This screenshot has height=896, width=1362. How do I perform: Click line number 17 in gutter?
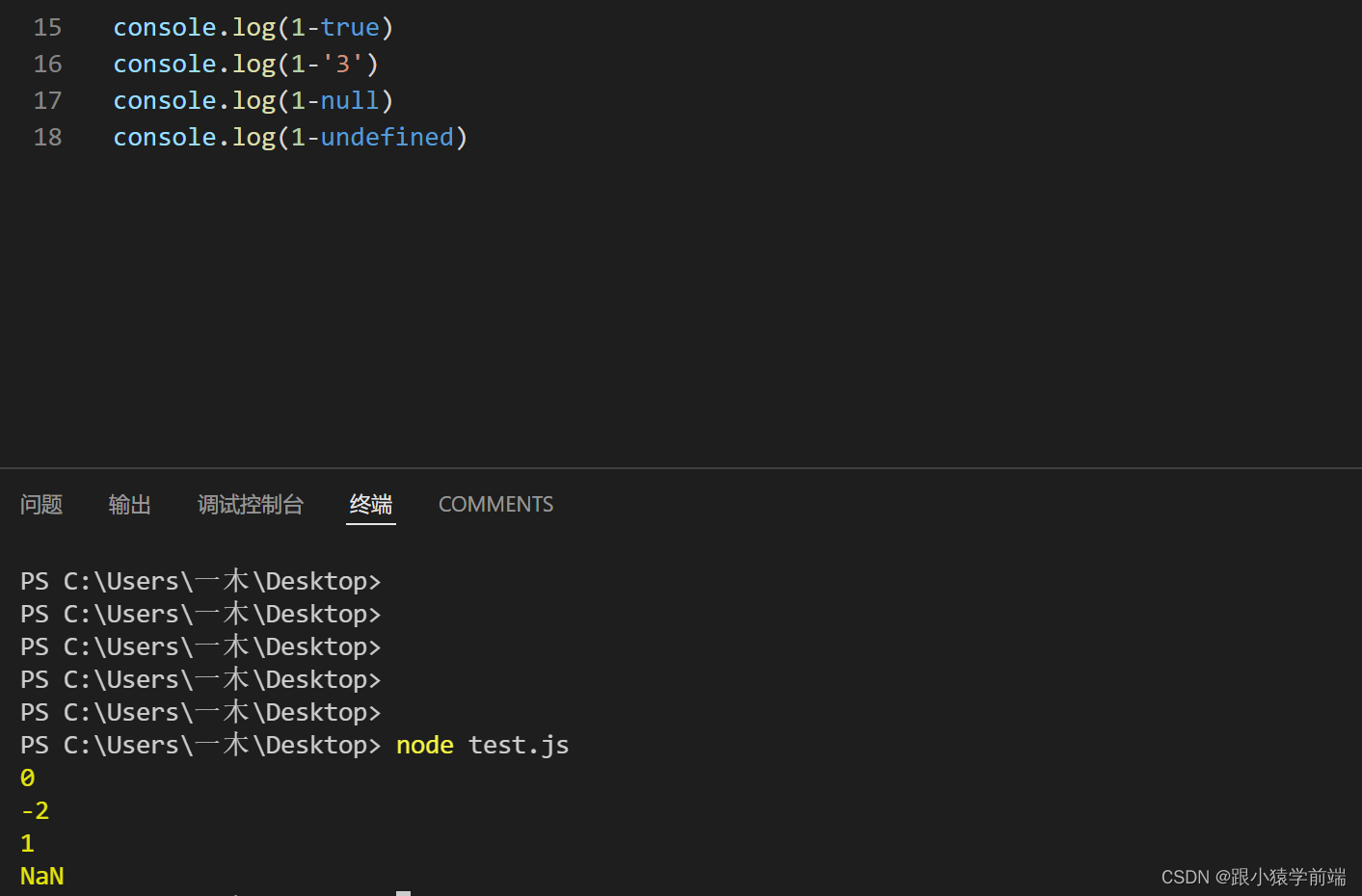(47, 101)
